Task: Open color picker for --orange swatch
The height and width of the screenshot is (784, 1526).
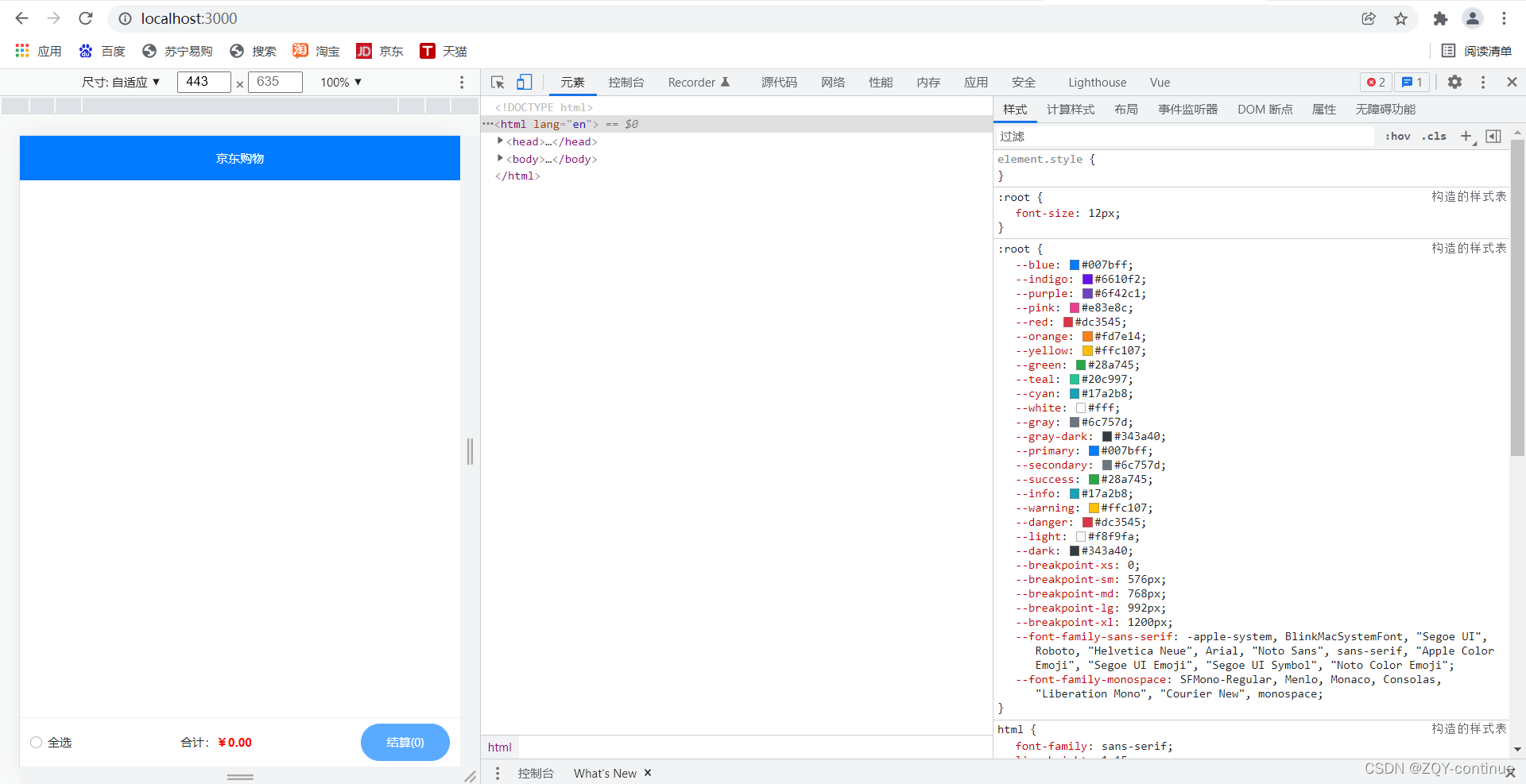Action: [x=1087, y=337]
